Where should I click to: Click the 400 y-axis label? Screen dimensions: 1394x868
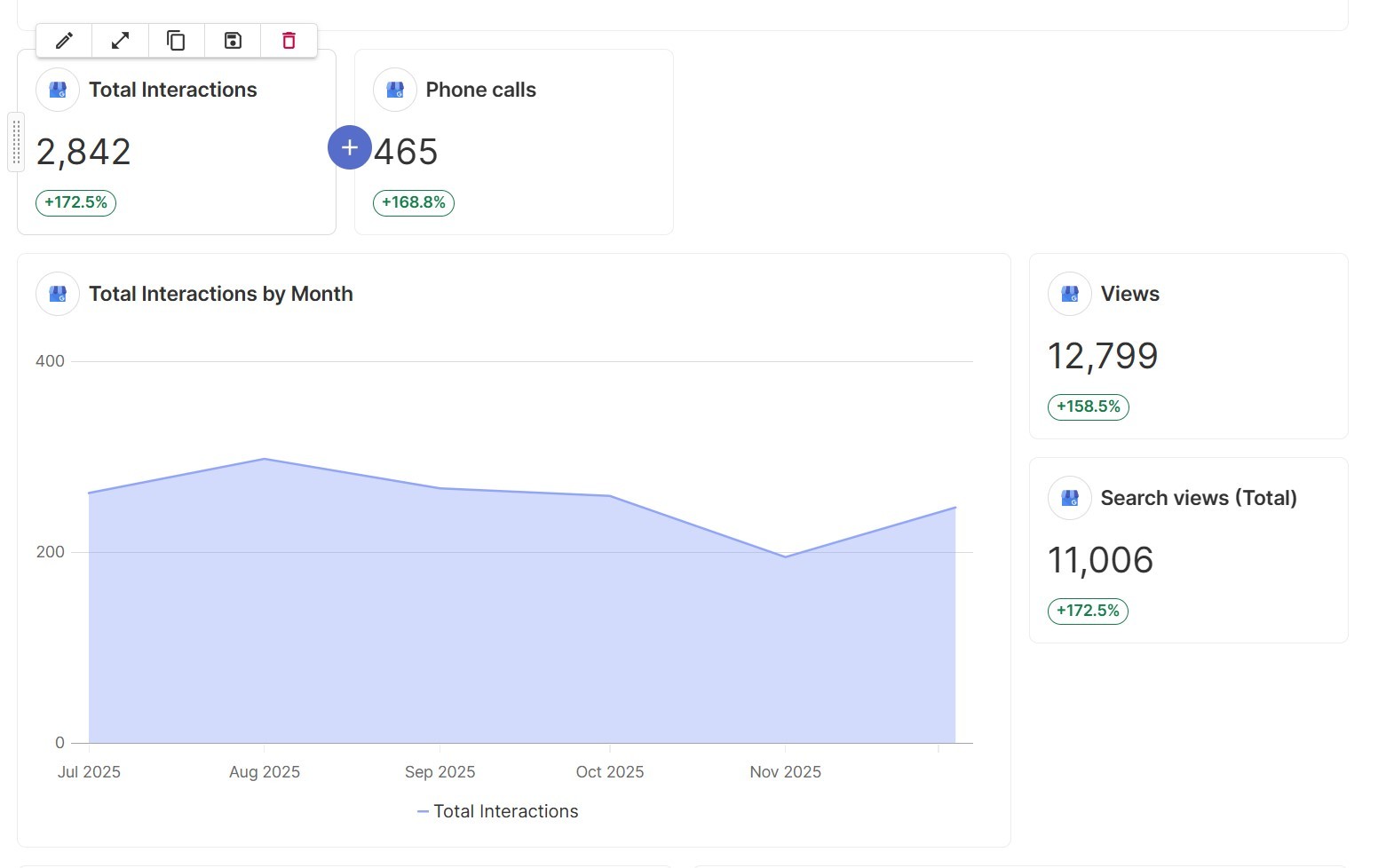pos(50,361)
